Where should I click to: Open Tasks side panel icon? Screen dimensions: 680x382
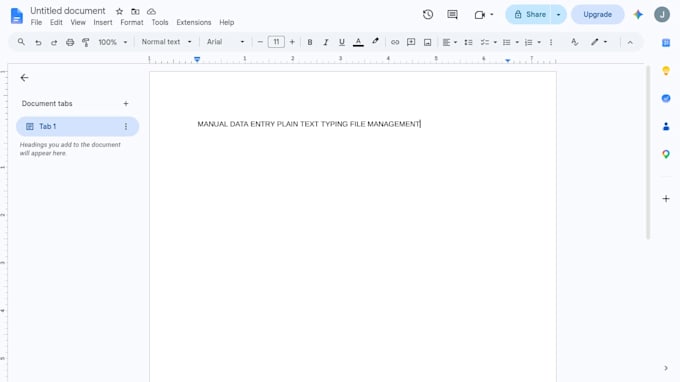[x=666, y=98]
